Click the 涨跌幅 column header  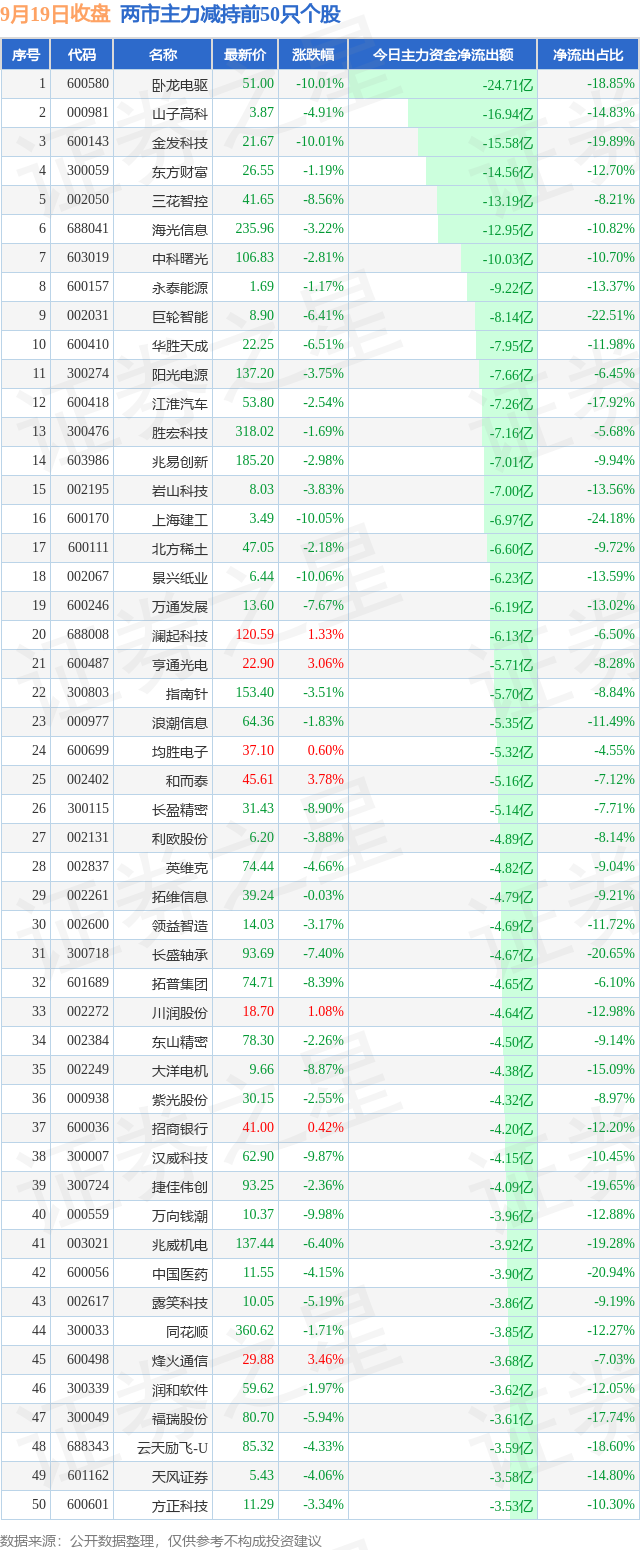(312, 55)
